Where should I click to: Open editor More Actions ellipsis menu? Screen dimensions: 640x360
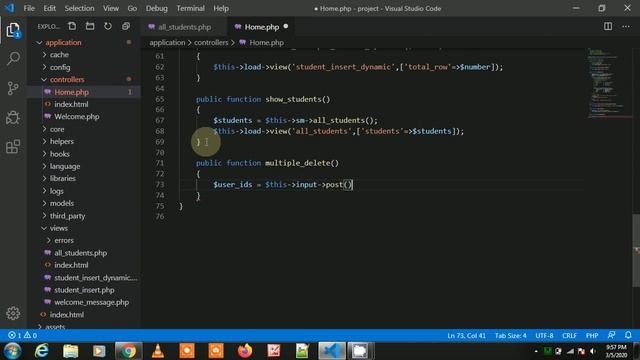(x=626, y=27)
